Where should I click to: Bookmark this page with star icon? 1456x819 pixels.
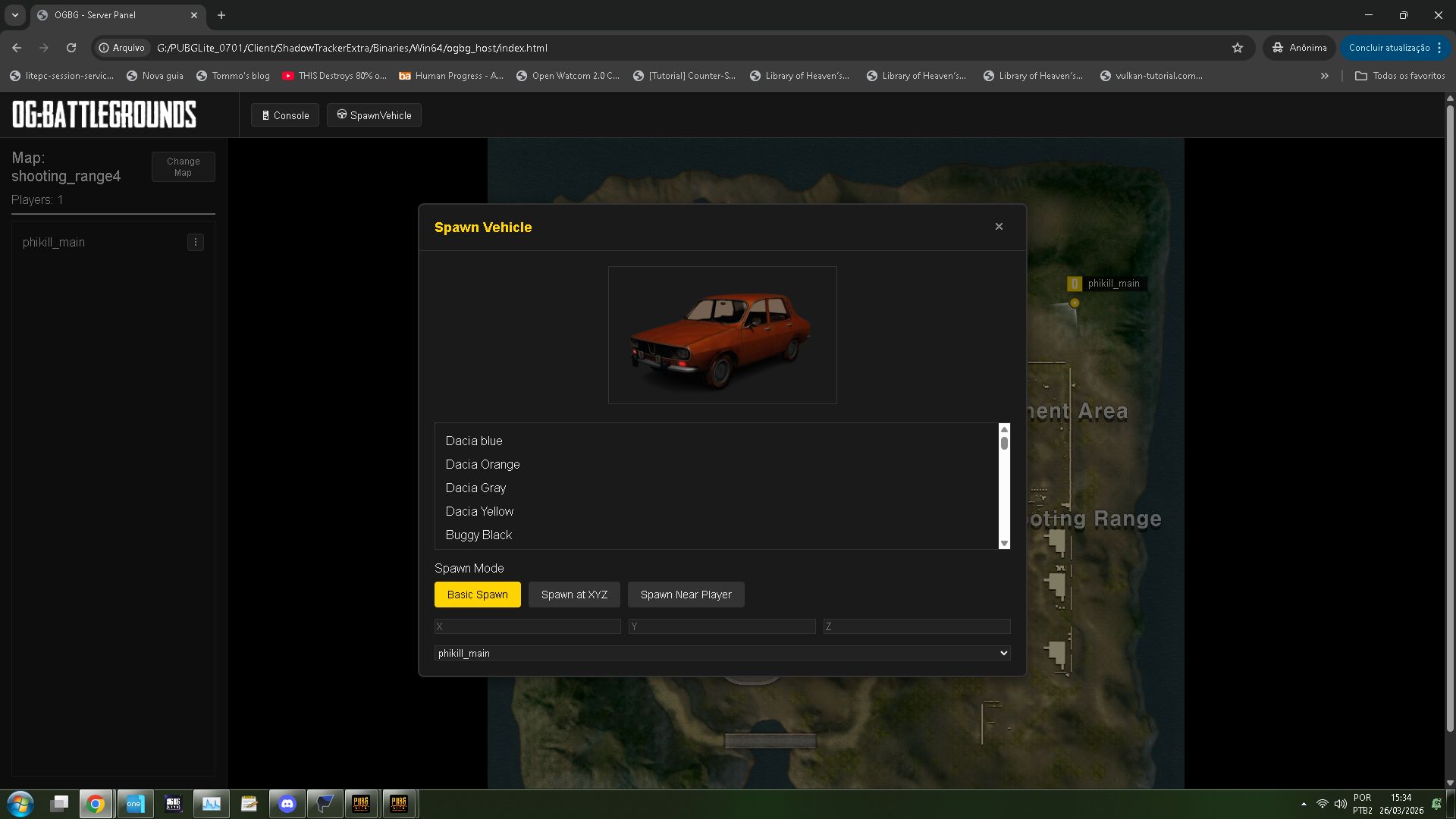coord(1238,48)
